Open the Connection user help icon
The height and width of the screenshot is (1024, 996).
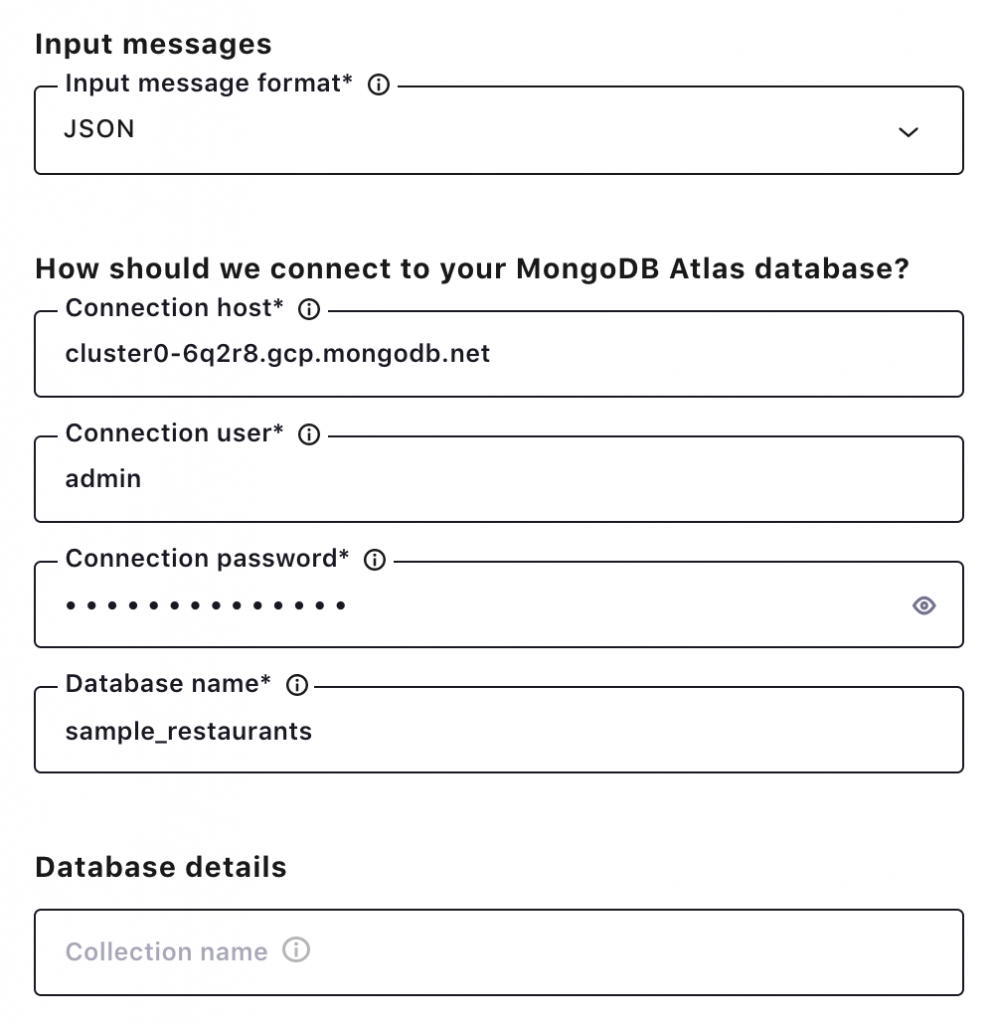click(310, 434)
